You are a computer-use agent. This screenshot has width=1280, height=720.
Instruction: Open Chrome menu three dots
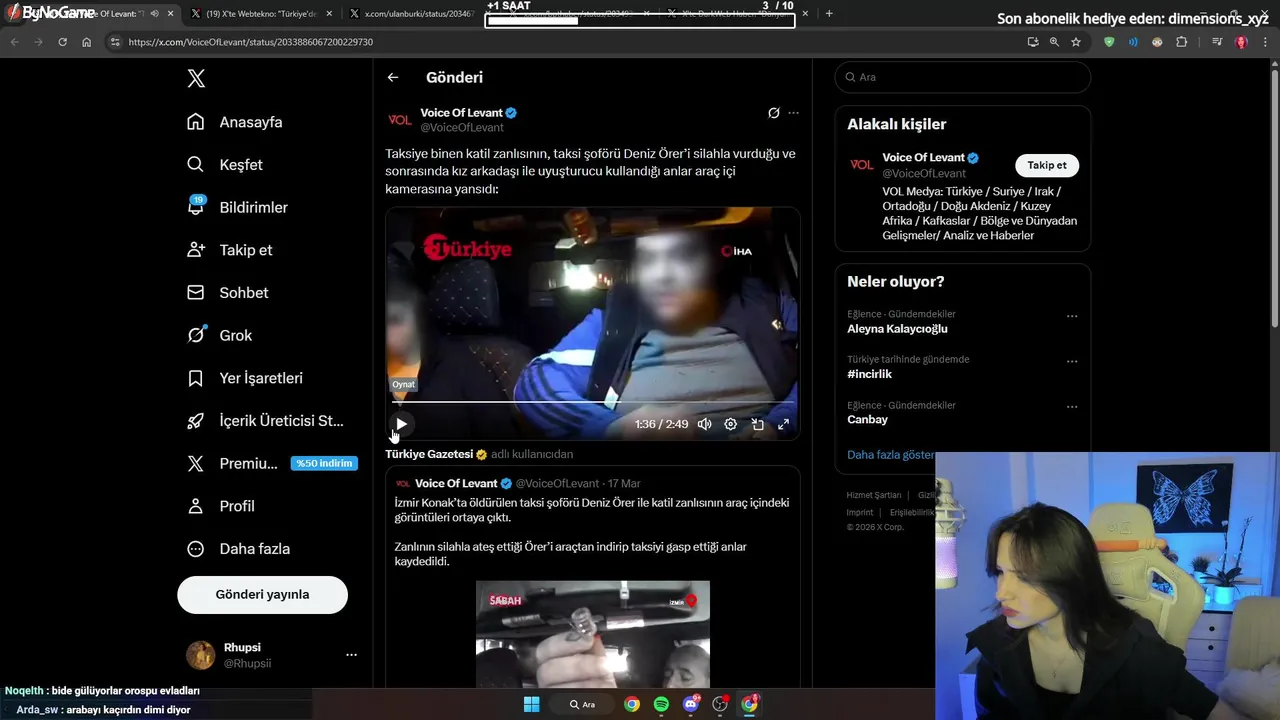point(1267,42)
